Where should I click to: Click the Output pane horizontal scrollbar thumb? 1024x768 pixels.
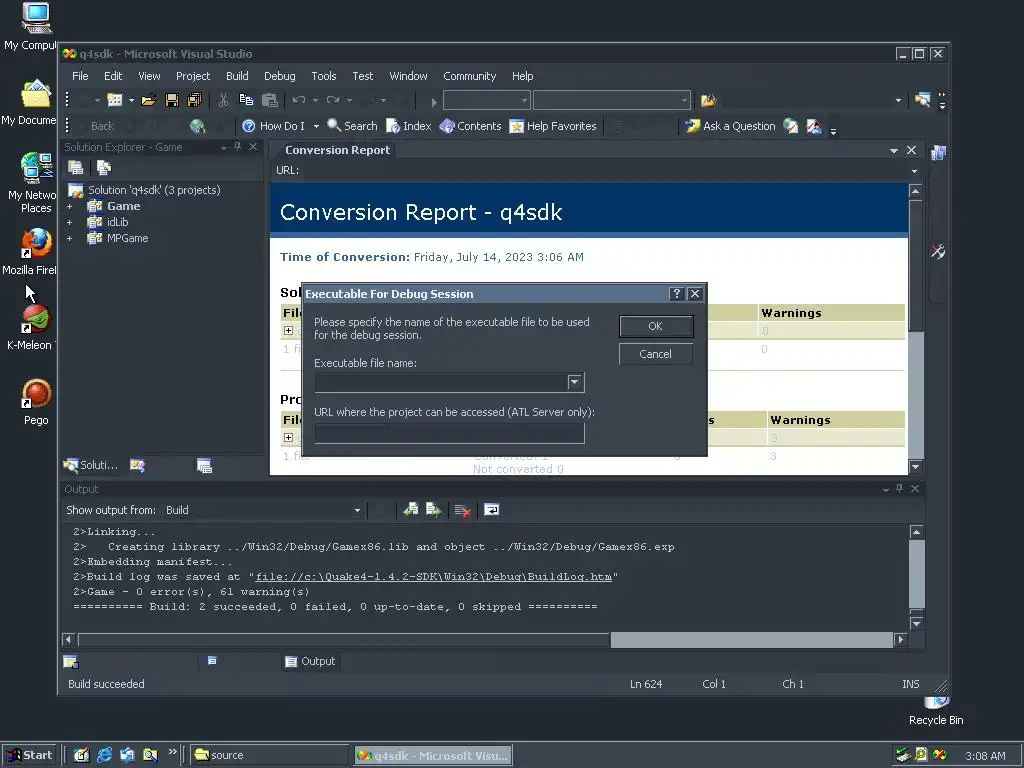[x=344, y=639]
